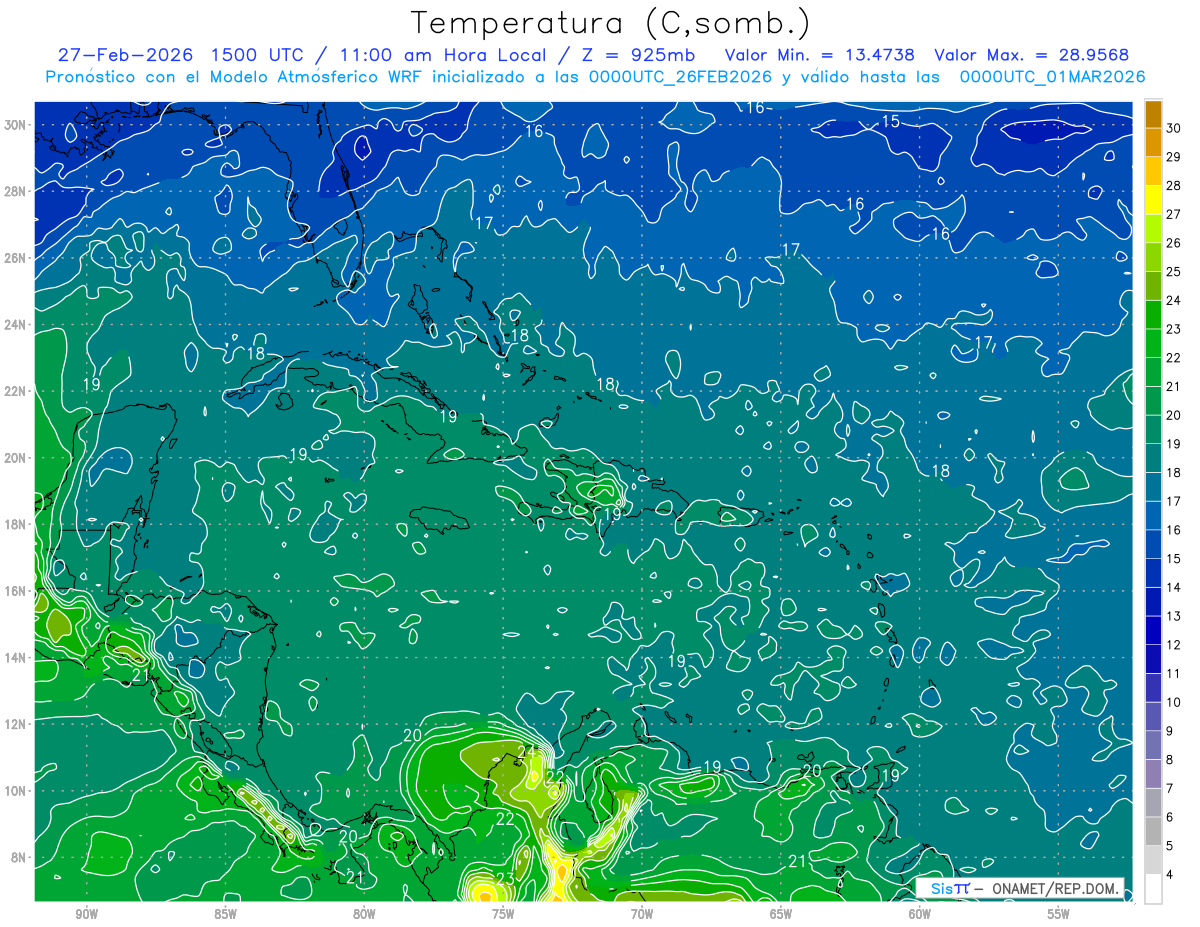The image size is (1200, 927).
Task: Click the 26N latitude axis label
Action: pos(17,258)
